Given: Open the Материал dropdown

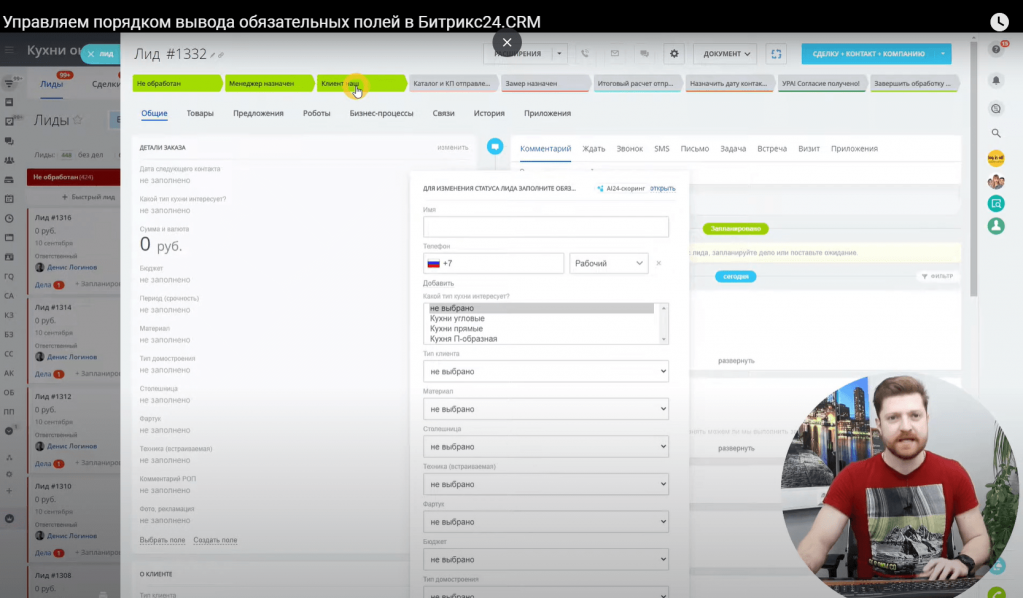Looking at the screenshot, I should click(545, 409).
